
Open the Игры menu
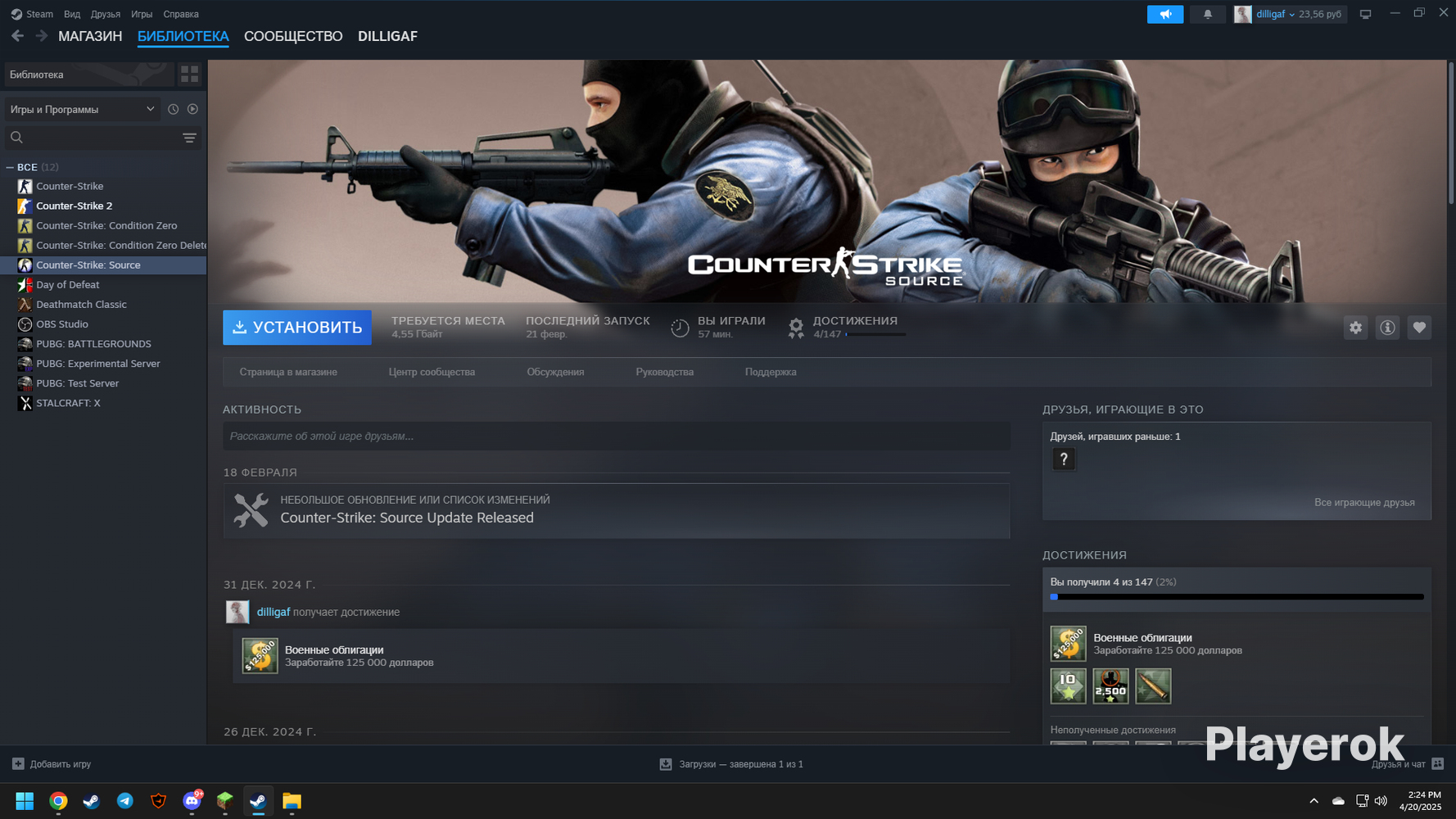tap(142, 14)
